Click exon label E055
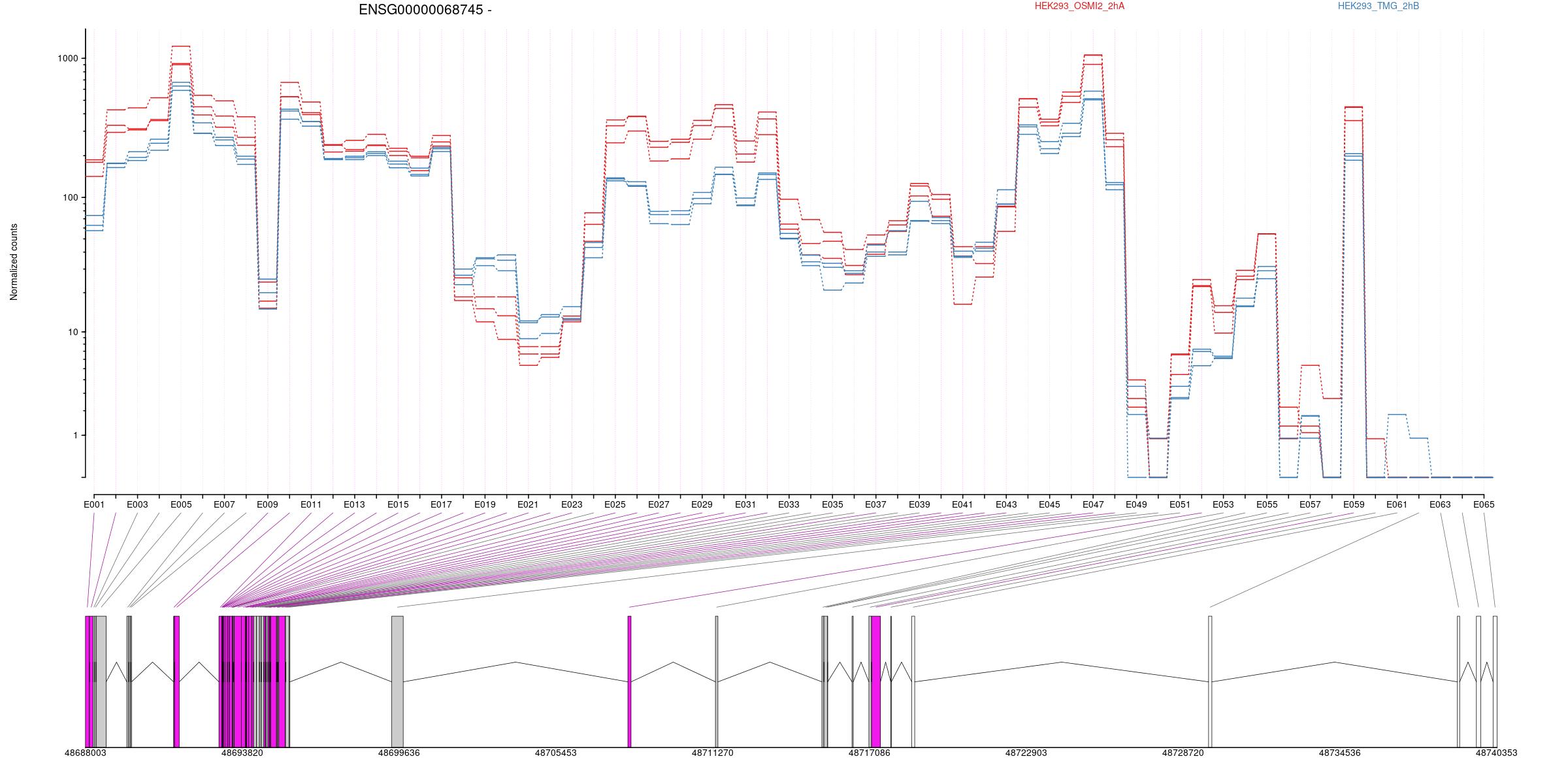The height and width of the screenshot is (784, 1568). (x=1267, y=504)
